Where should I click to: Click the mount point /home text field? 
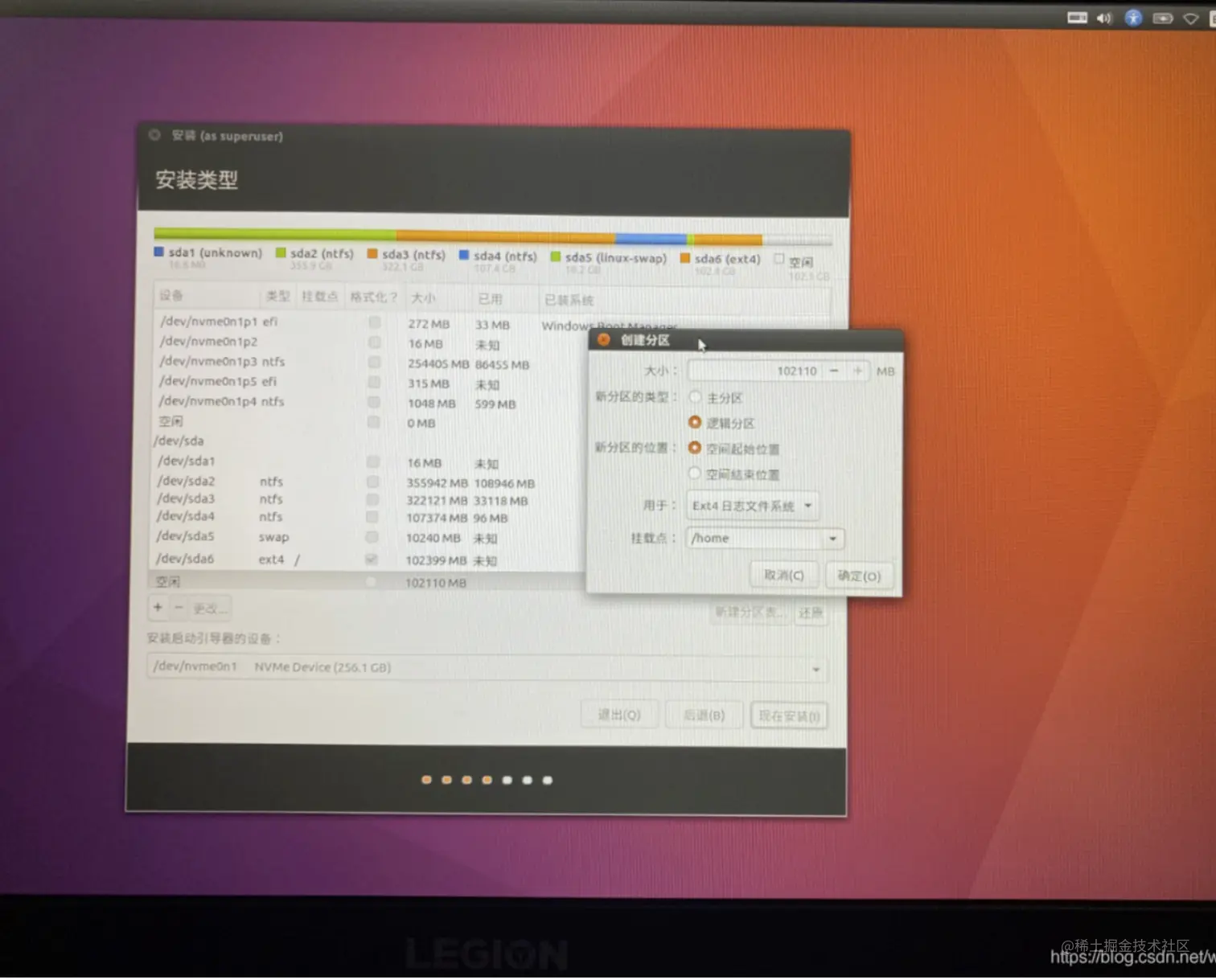pos(754,539)
